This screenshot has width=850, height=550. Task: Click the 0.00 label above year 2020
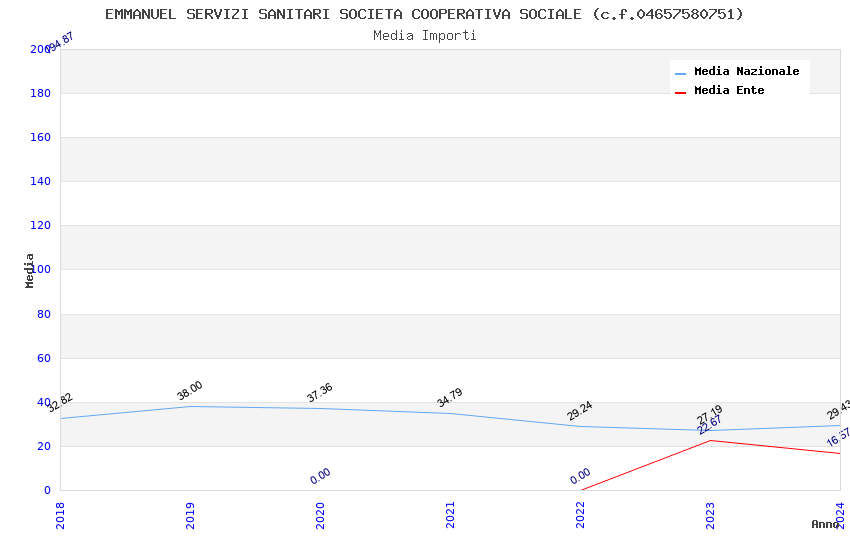[320, 476]
